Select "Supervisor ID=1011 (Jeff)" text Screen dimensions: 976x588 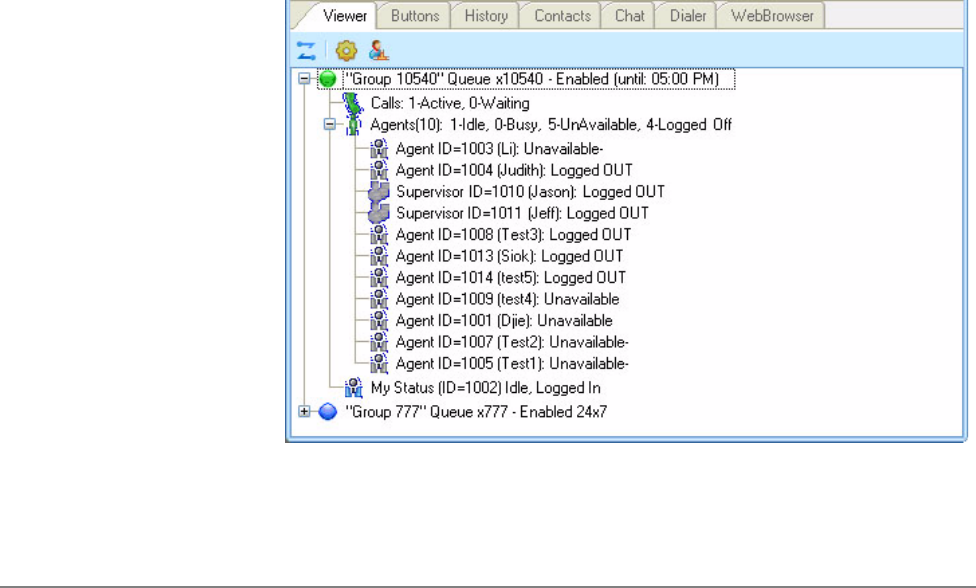pyautogui.click(x=479, y=213)
